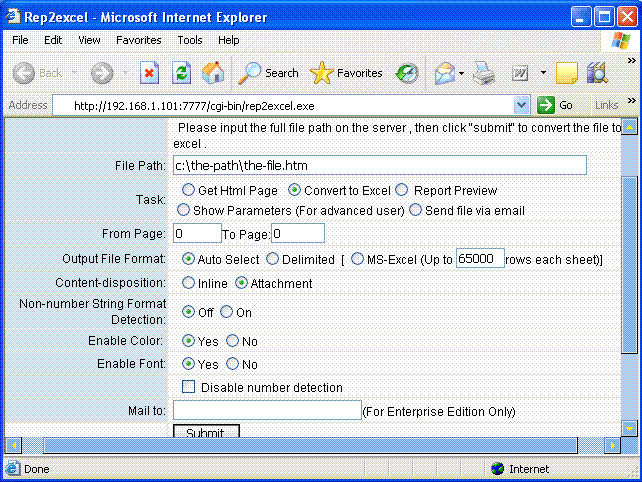Expand toolbar overflow chevron
The image size is (642, 482).
pyautogui.click(x=632, y=61)
